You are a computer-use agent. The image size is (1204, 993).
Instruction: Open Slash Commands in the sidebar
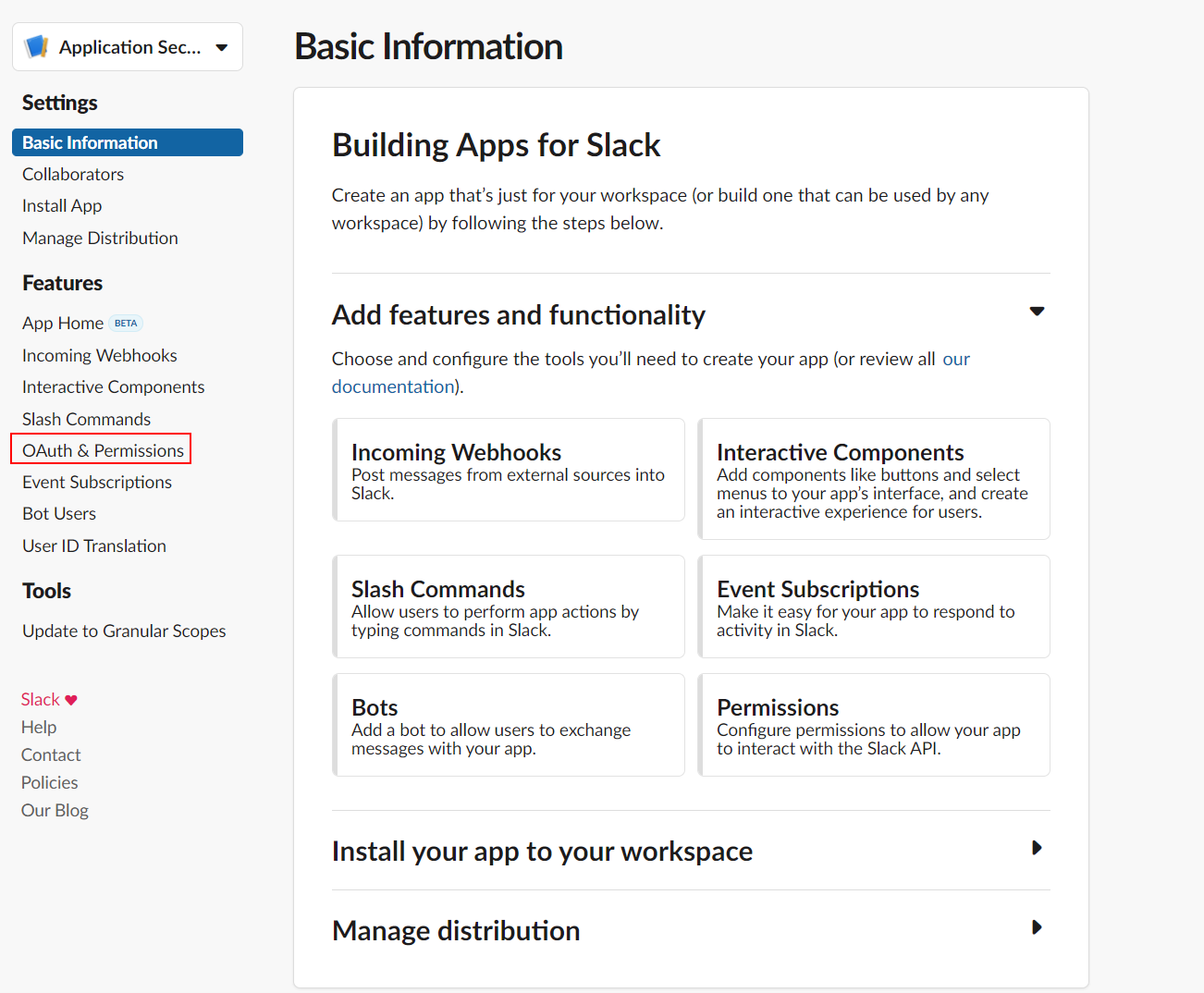pos(87,419)
